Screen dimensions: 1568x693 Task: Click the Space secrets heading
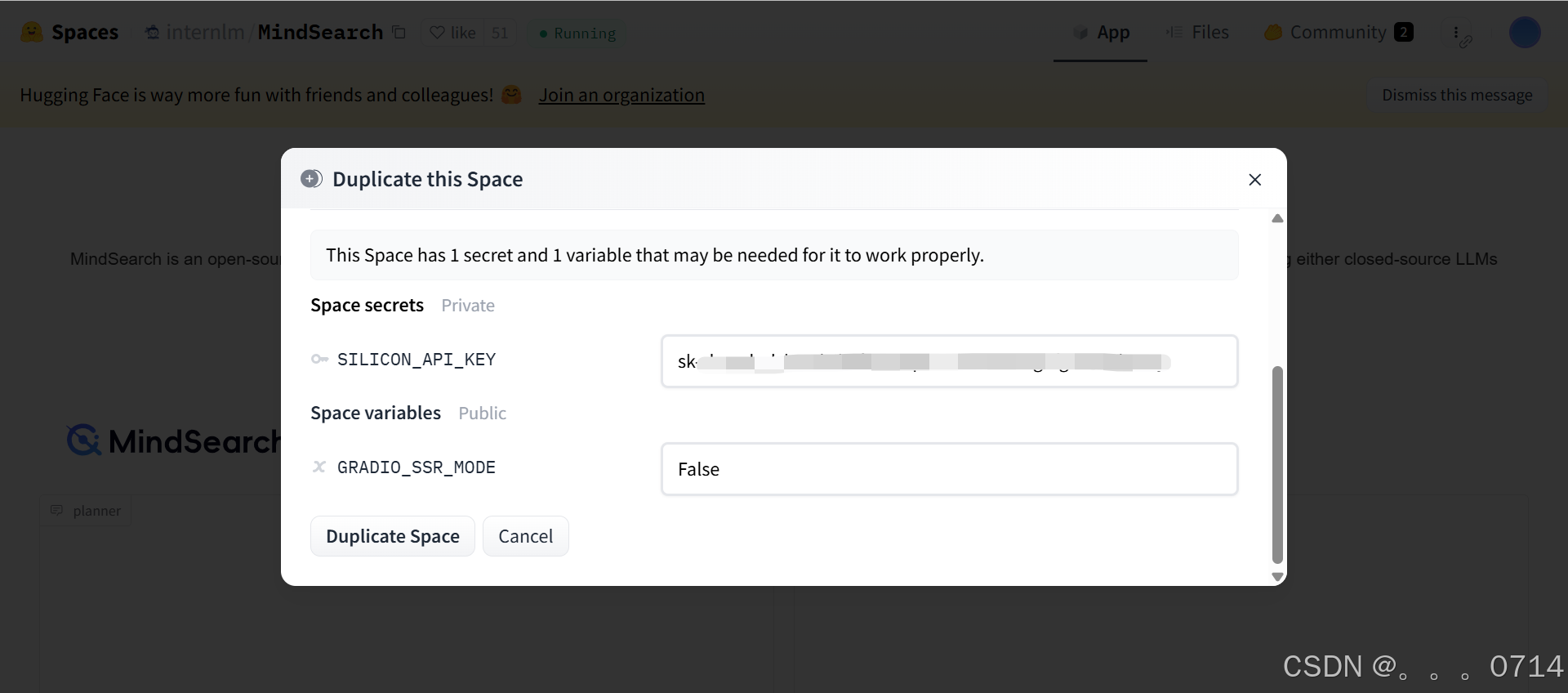point(367,305)
